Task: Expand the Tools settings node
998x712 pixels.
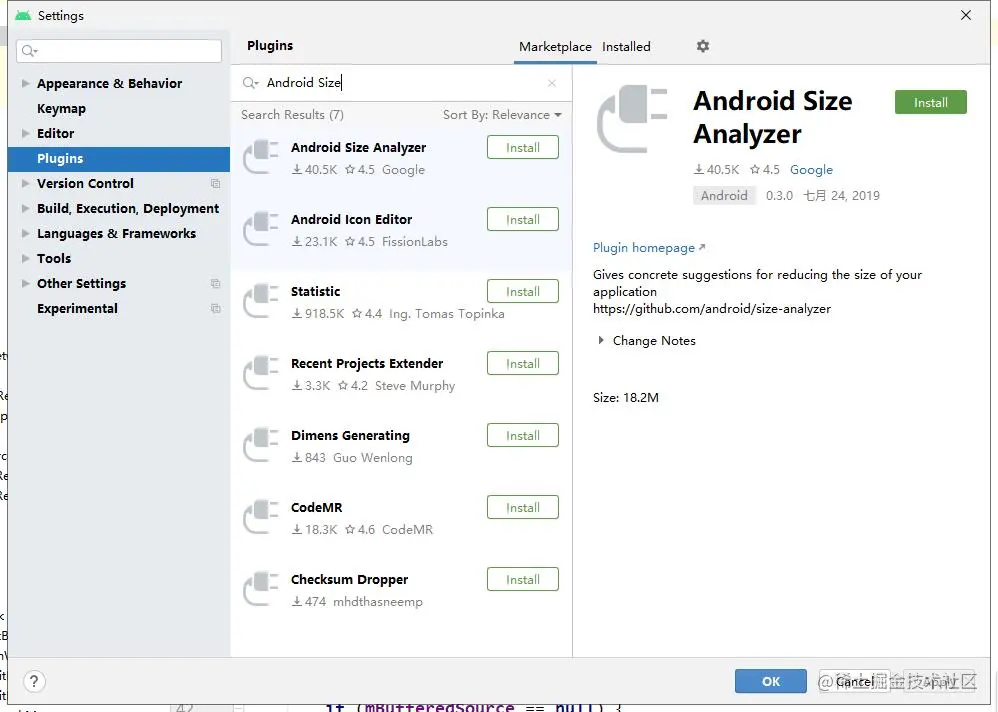Action: pyautogui.click(x=25, y=258)
